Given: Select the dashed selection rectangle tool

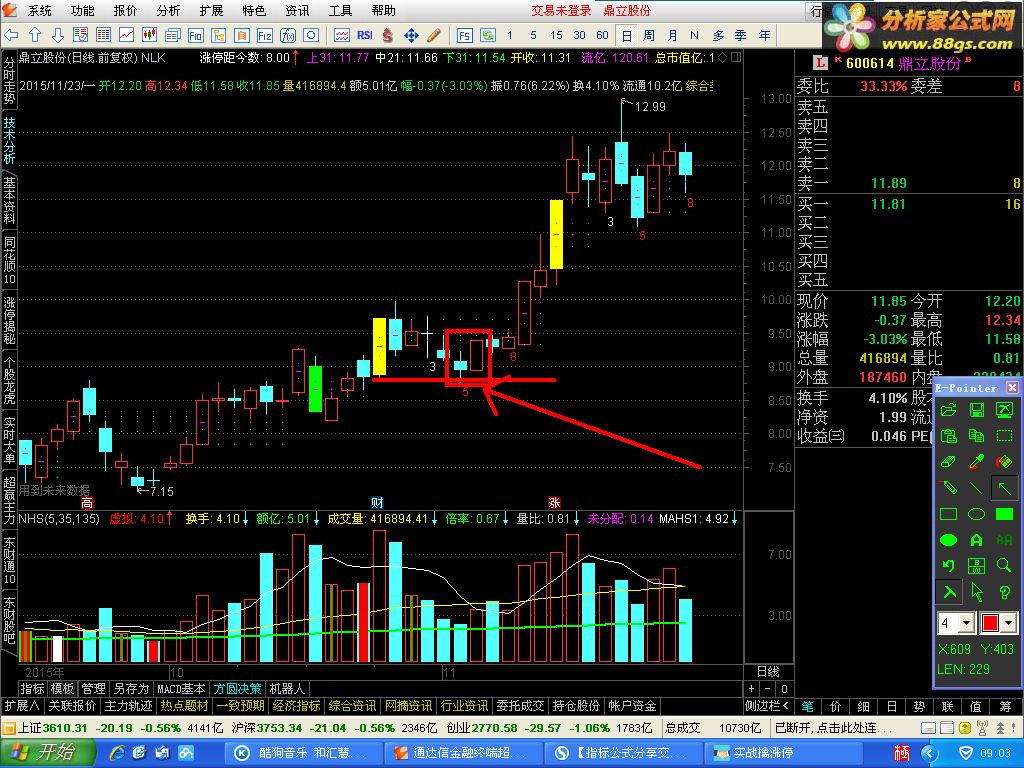Looking at the screenshot, I should click(1004, 436).
